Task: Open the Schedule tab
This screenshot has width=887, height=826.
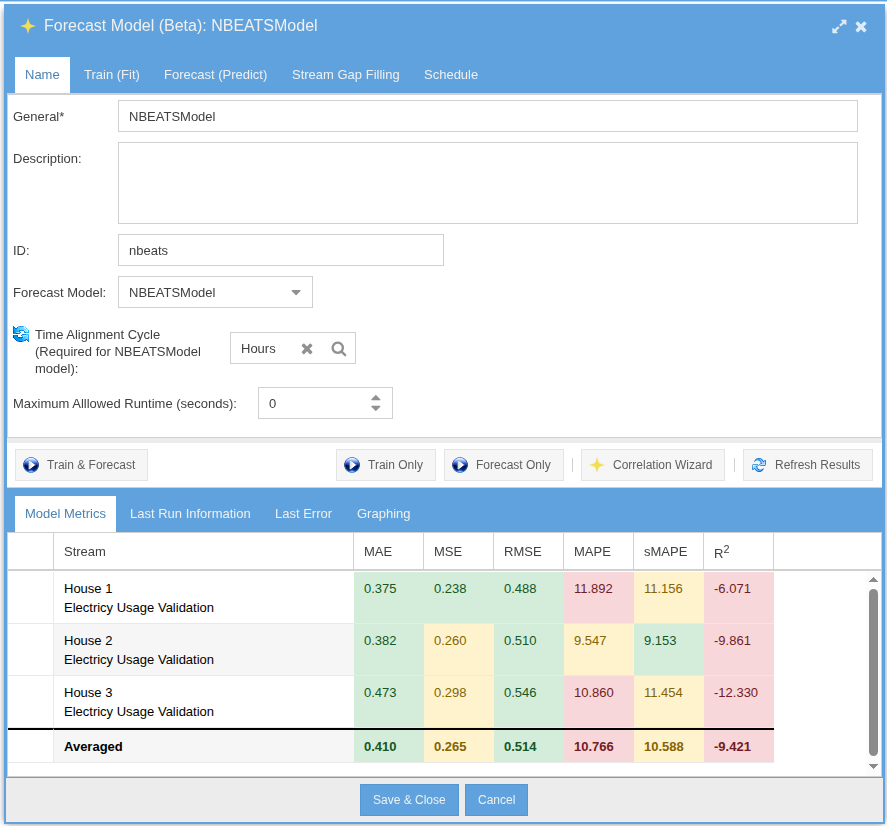Action: point(451,75)
